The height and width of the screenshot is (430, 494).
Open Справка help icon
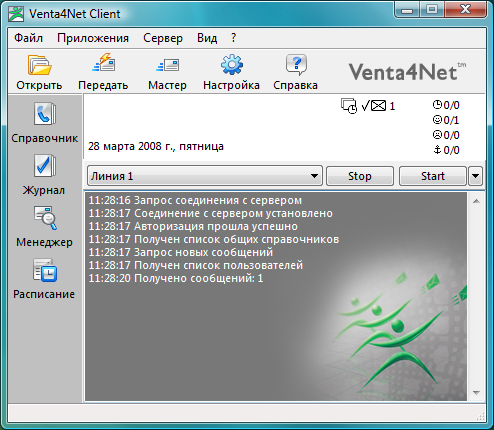[296, 64]
